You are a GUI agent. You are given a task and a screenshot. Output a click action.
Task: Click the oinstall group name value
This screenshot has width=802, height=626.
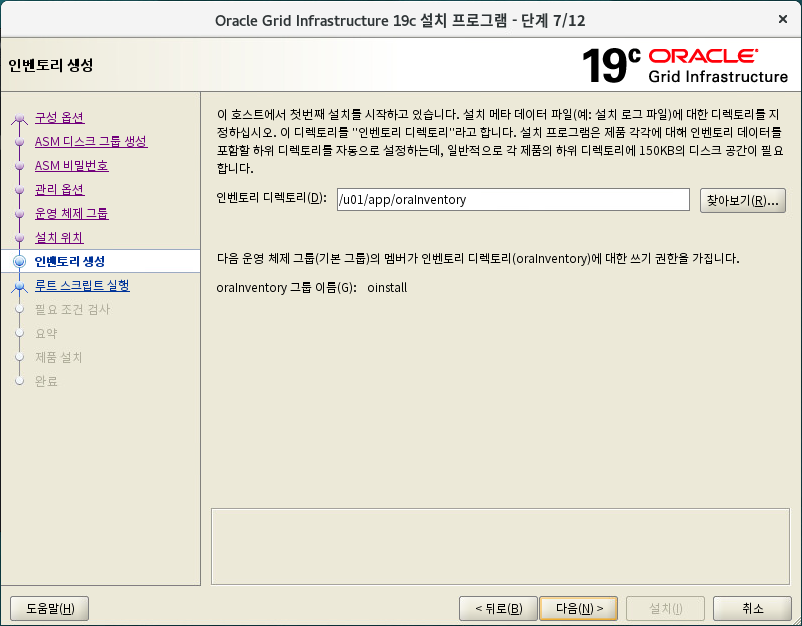387,287
